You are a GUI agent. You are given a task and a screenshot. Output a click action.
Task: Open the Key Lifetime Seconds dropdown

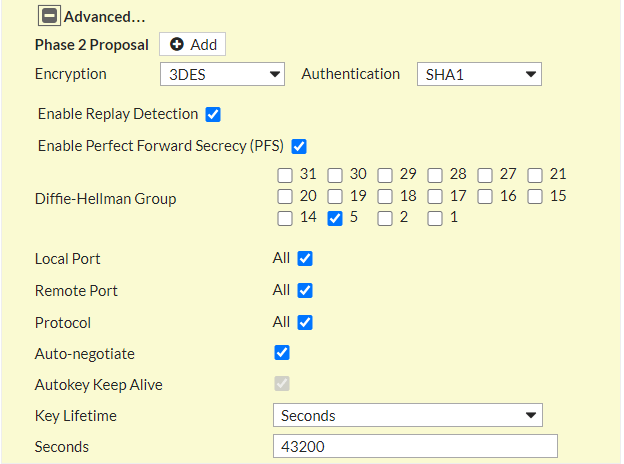pos(408,415)
